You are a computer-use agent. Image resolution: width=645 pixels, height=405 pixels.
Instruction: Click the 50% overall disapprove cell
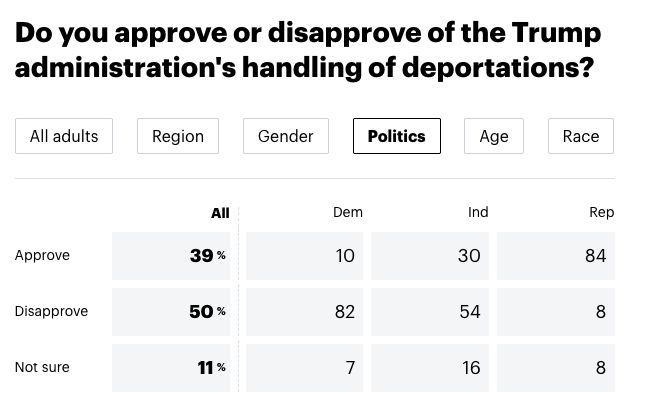pos(174,312)
